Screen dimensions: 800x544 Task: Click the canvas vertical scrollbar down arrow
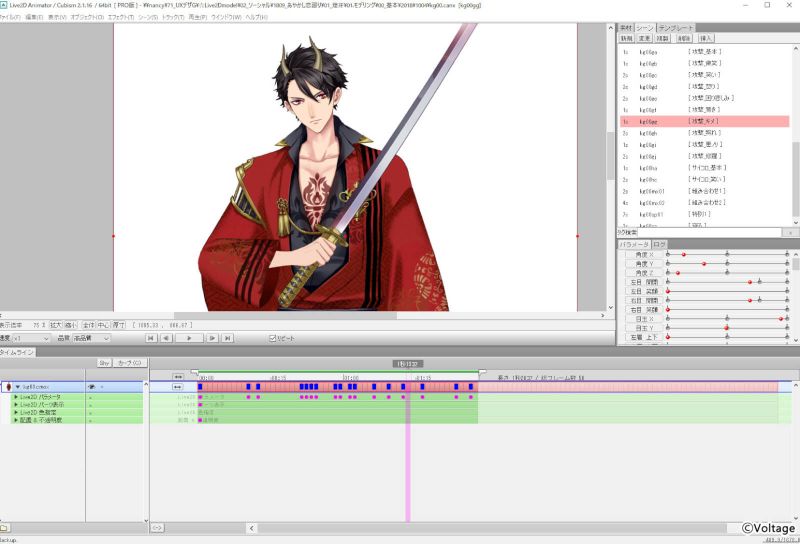pos(611,307)
